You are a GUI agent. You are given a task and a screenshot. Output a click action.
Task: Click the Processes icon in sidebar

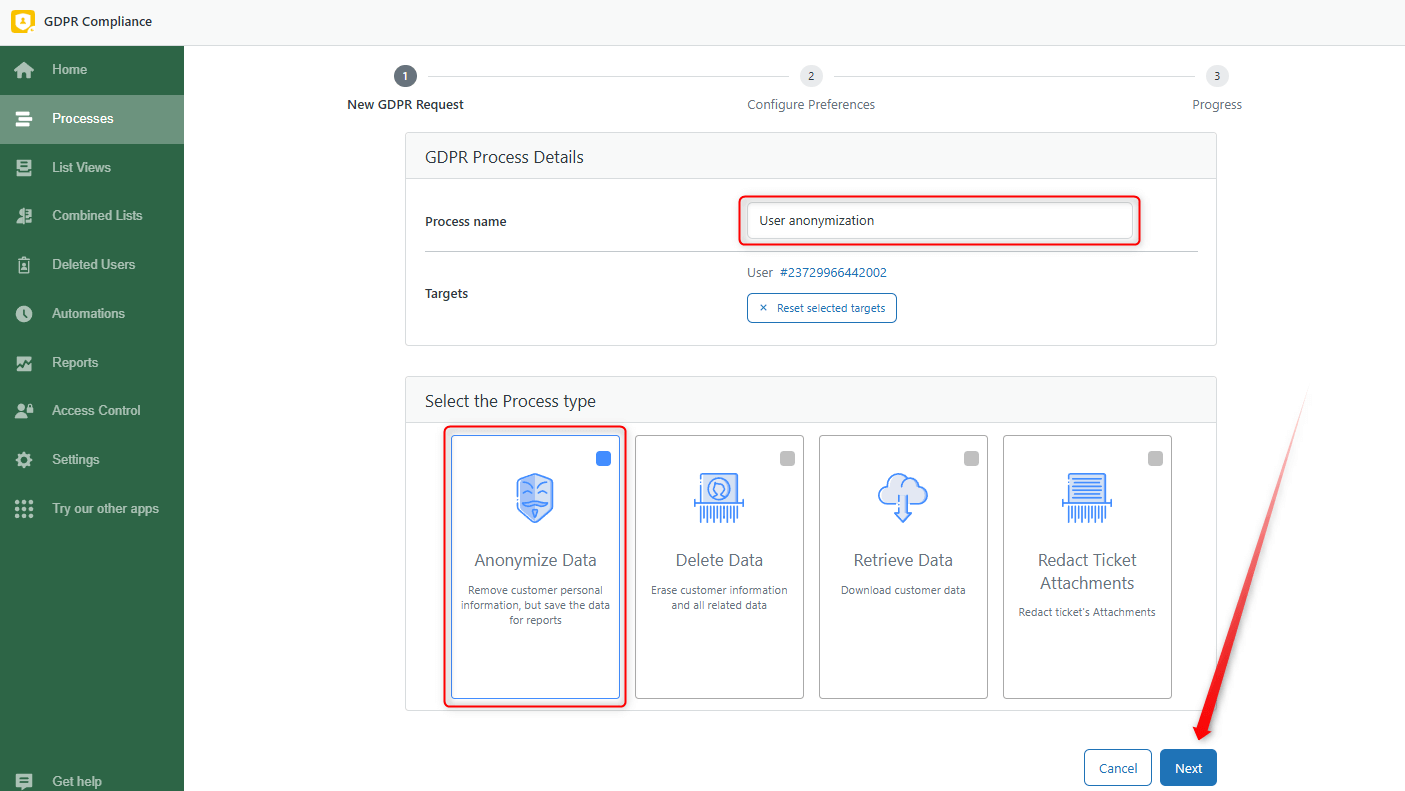point(24,119)
